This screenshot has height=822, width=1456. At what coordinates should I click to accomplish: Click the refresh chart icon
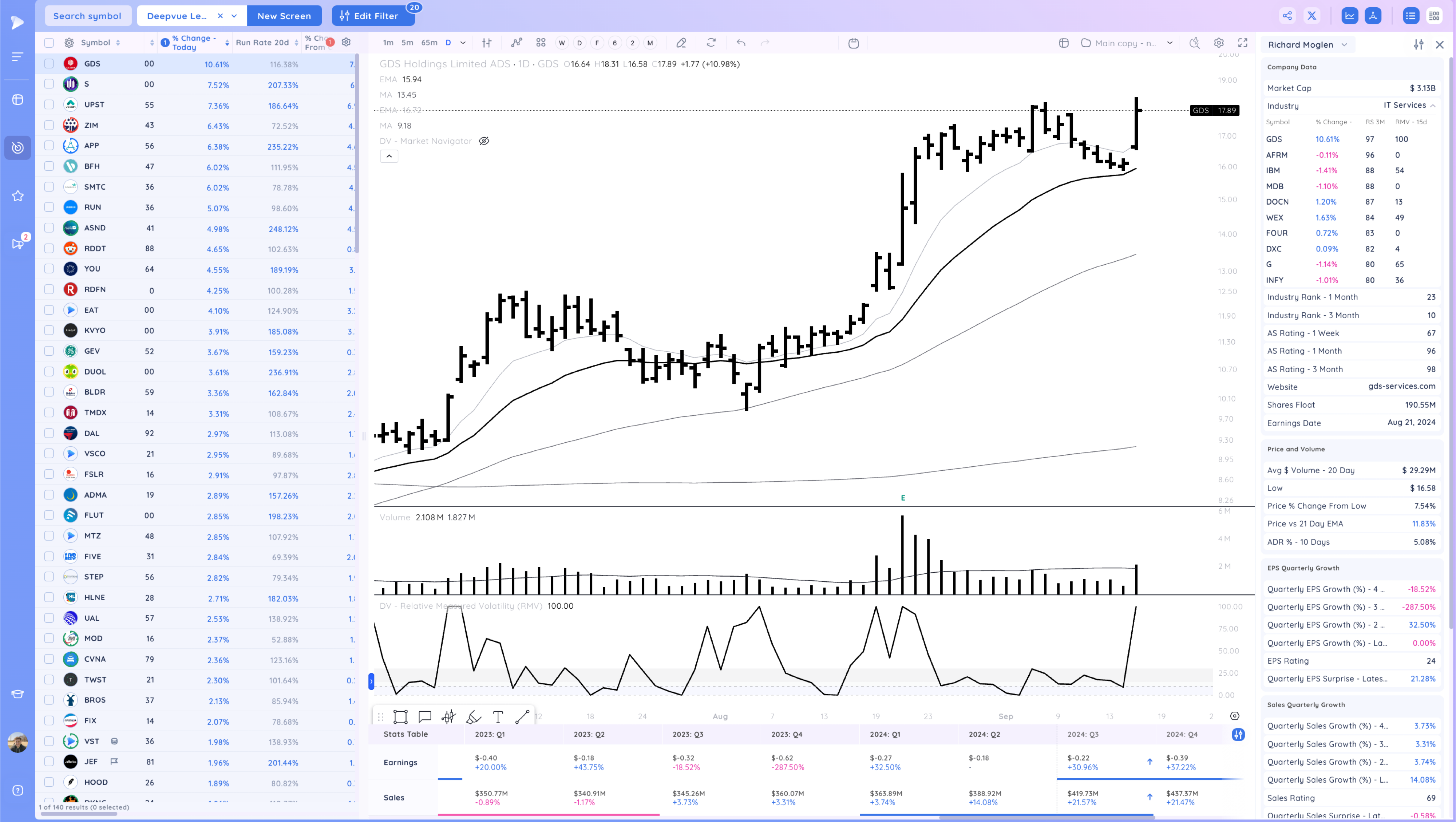[711, 43]
